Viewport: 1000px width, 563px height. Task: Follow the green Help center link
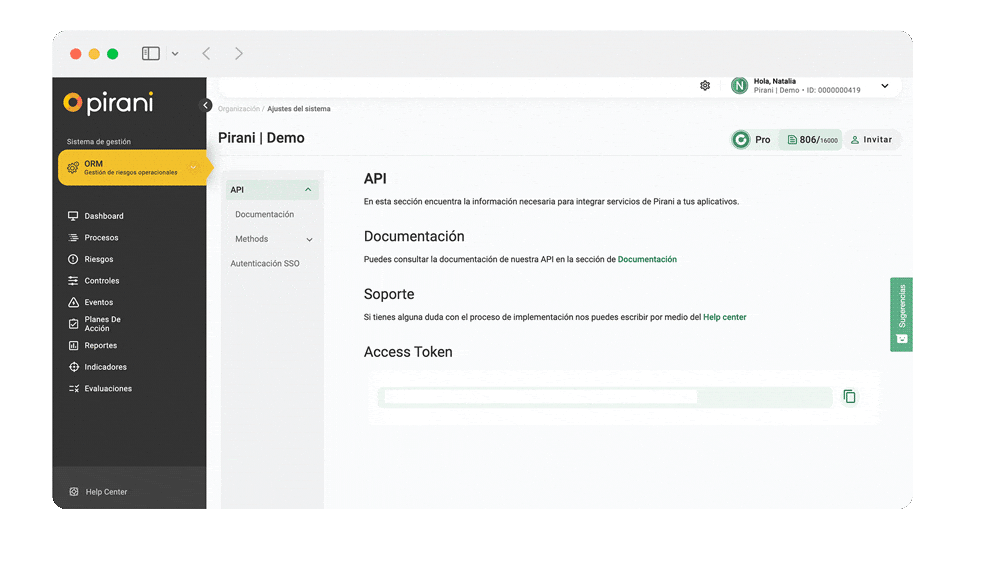pyautogui.click(x=724, y=317)
